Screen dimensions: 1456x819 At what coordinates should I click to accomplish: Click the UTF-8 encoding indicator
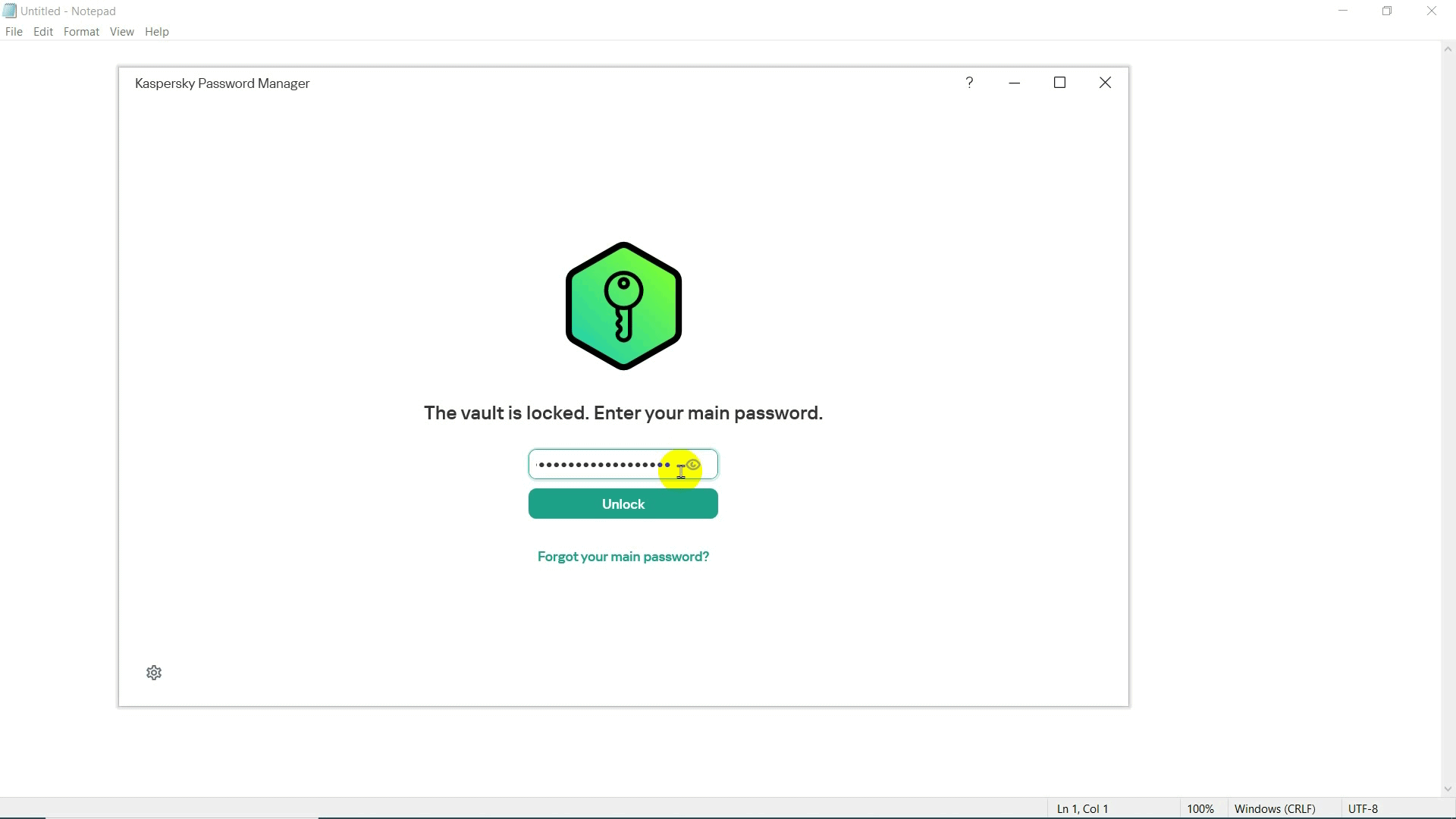tap(1363, 808)
